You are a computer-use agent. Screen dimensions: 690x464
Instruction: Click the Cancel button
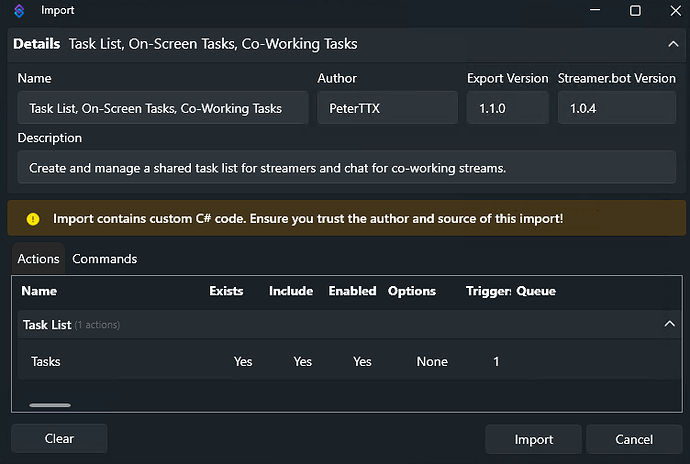634,439
